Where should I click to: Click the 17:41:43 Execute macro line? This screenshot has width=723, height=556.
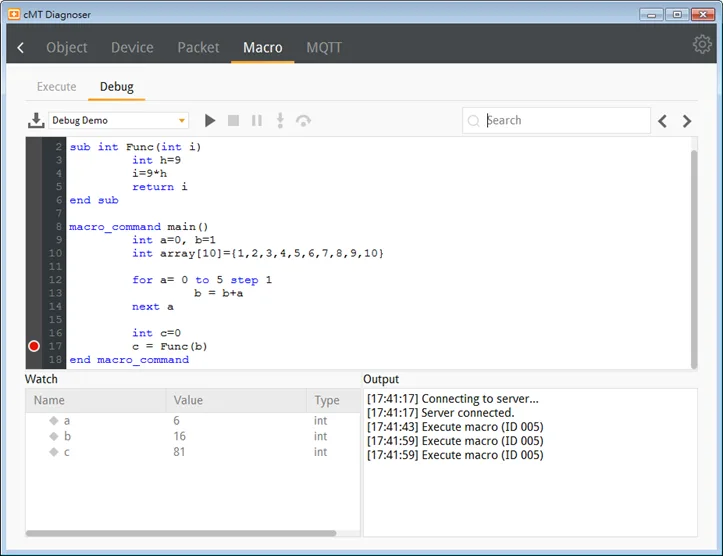(x=455, y=427)
